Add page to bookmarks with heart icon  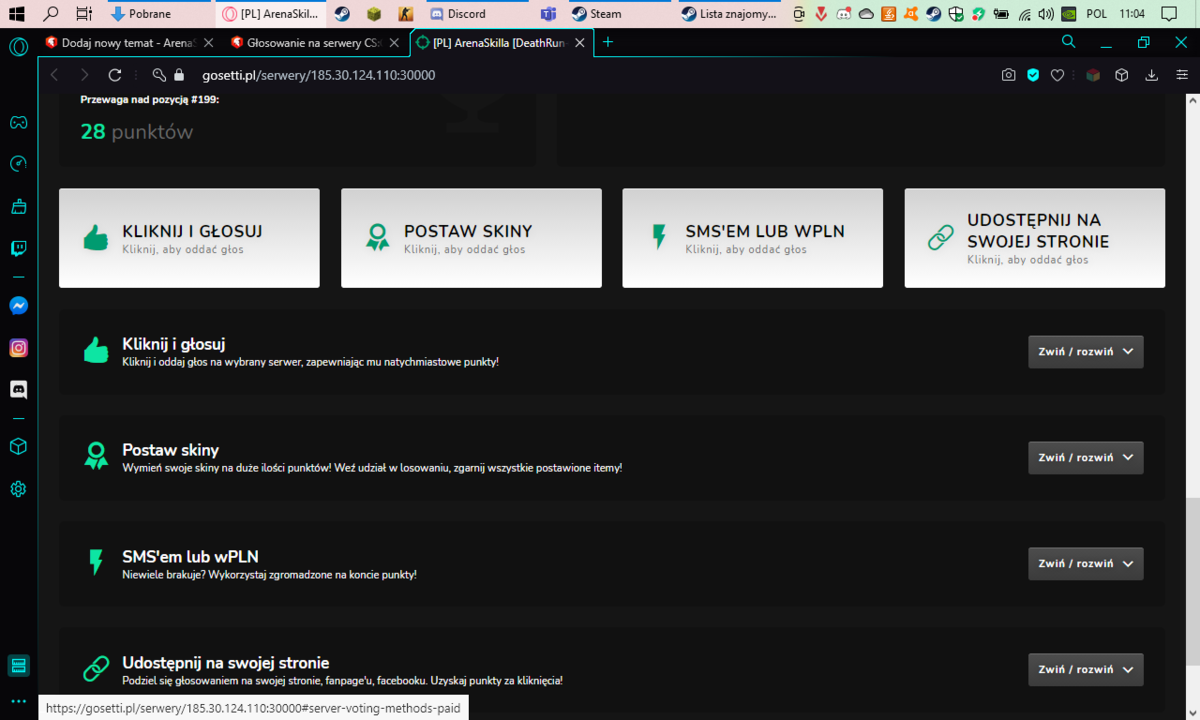coord(1057,75)
